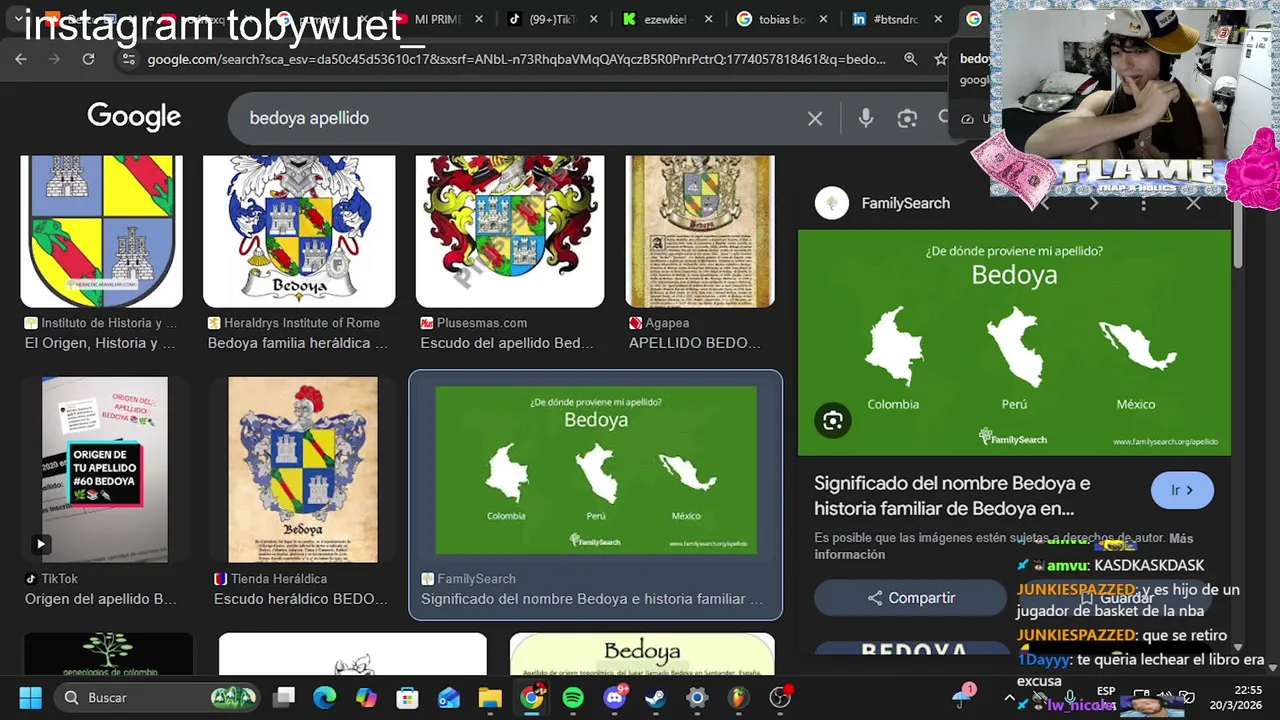Image resolution: width=1280 pixels, height=720 pixels.
Task: Zoom magnifier icon in address bar
Action: point(910,59)
